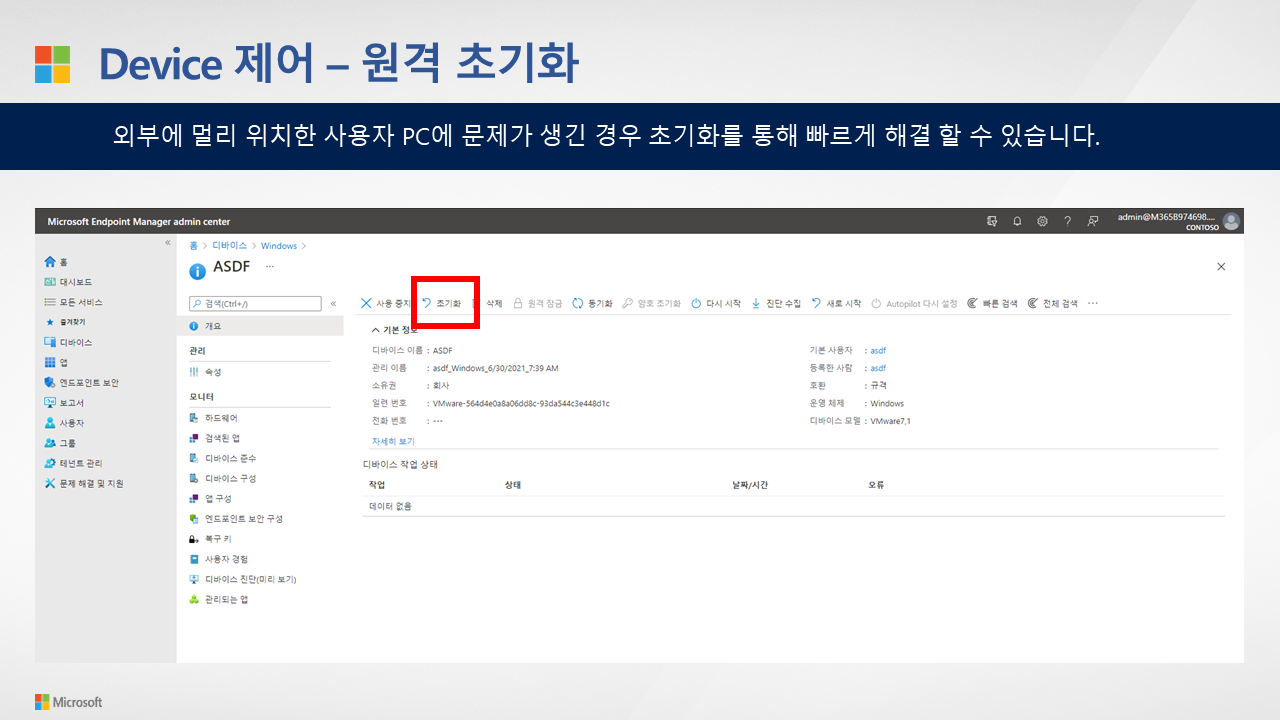Click the 동기화 sync command
Screen dimensions: 1280x720
[592, 303]
